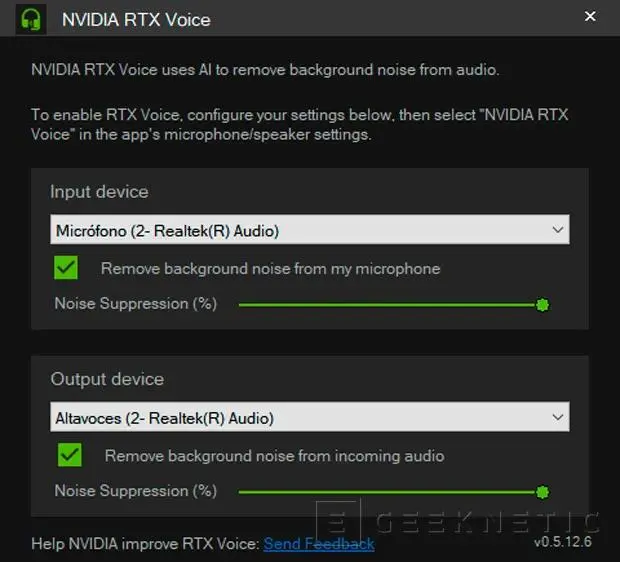620x562 pixels.
Task: Select the Micrófono (2- Realtek(R) Audio) text
Action: [x=168, y=231]
